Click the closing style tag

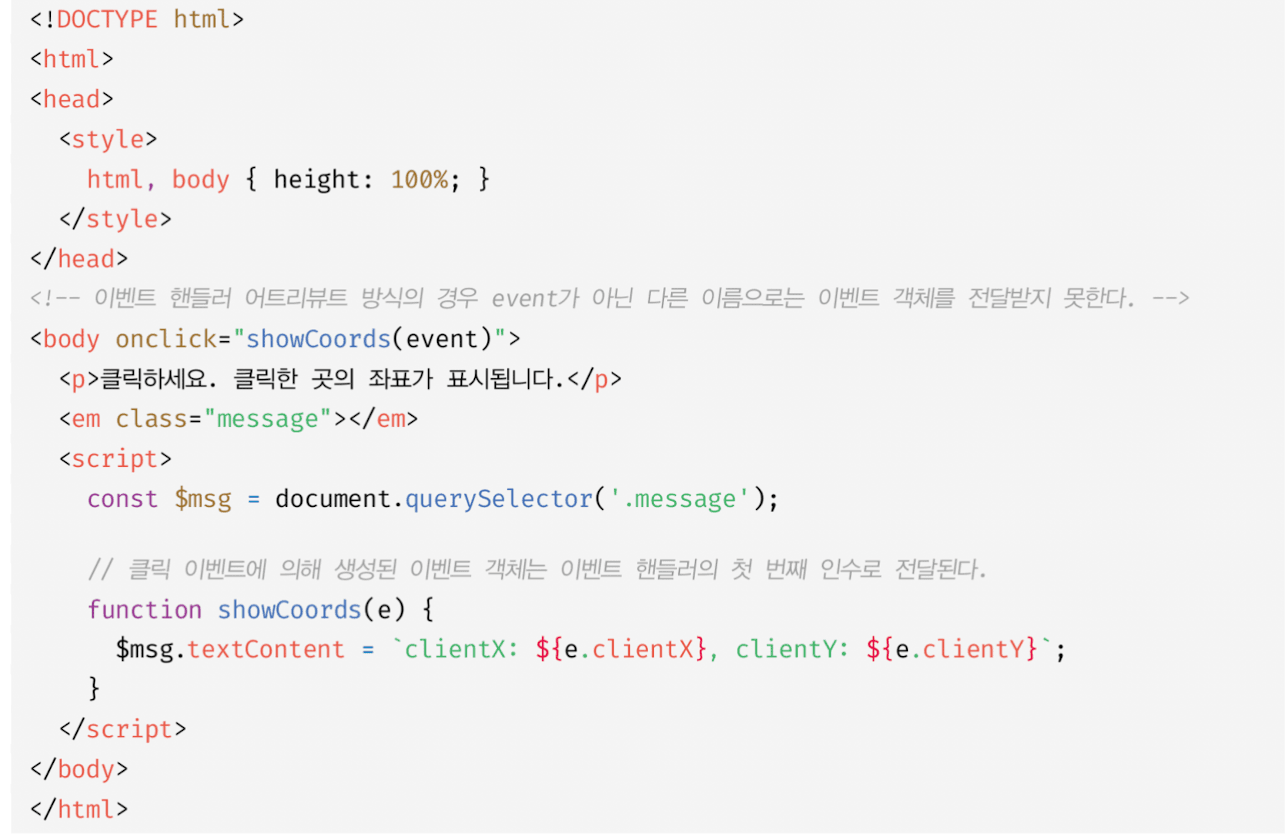(x=115, y=219)
